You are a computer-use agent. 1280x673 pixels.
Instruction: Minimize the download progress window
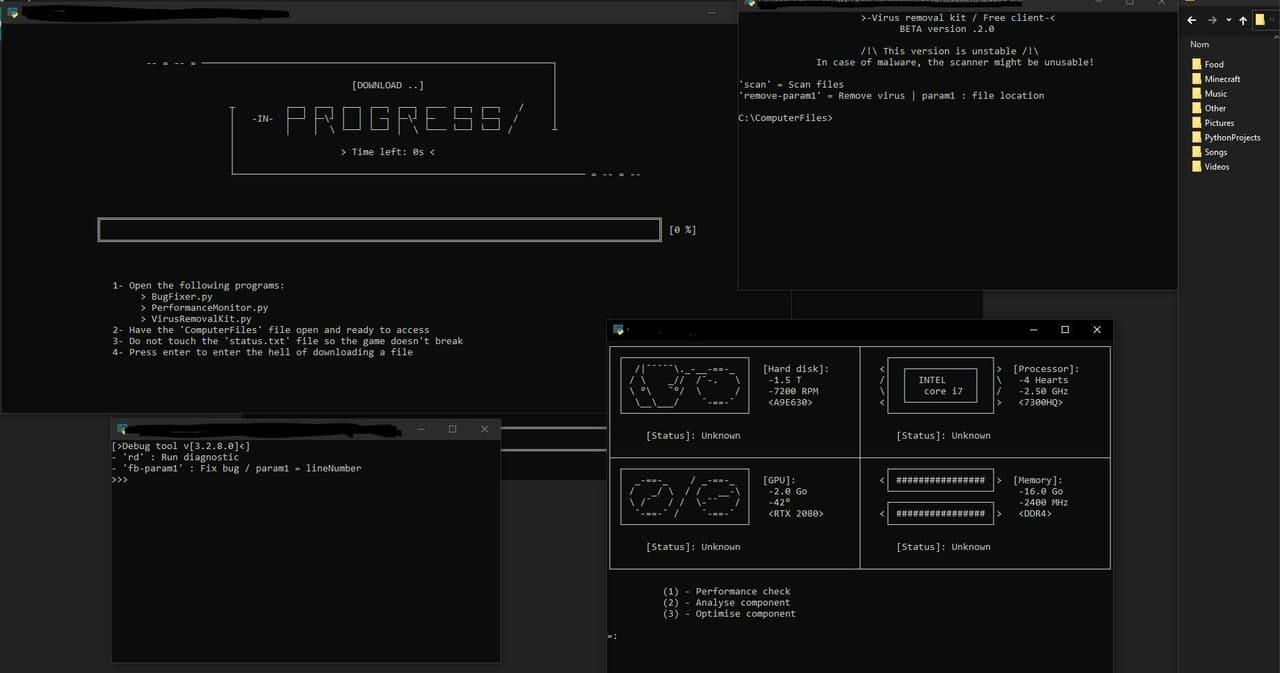click(712, 12)
